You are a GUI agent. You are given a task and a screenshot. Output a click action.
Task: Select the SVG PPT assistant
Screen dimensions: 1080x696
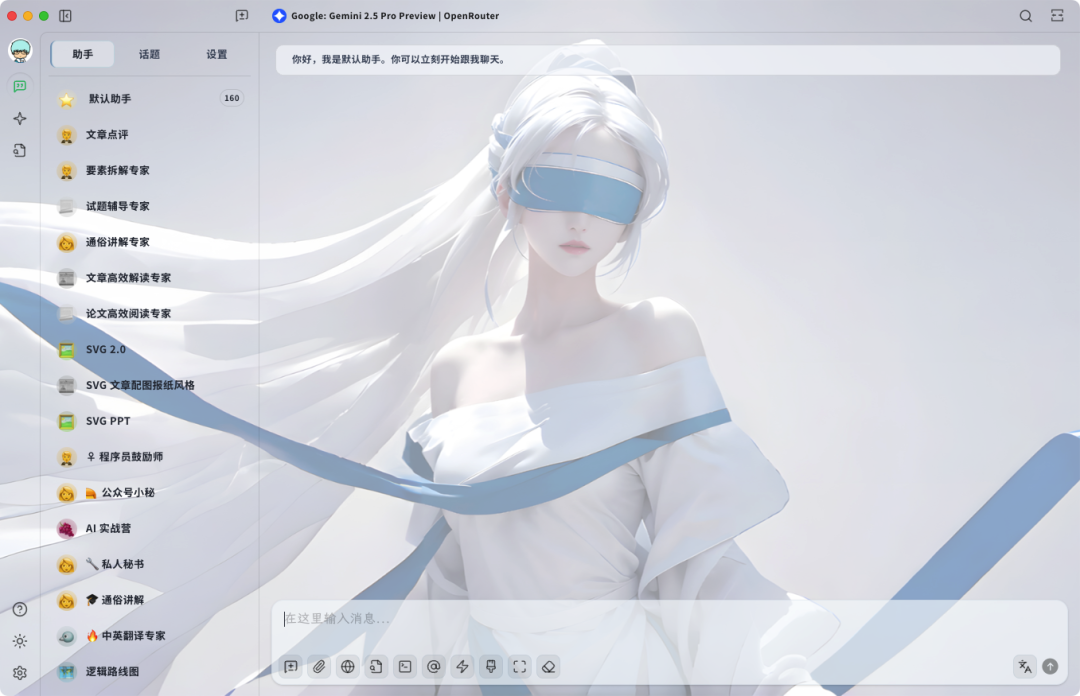click(x=112, y=421)
